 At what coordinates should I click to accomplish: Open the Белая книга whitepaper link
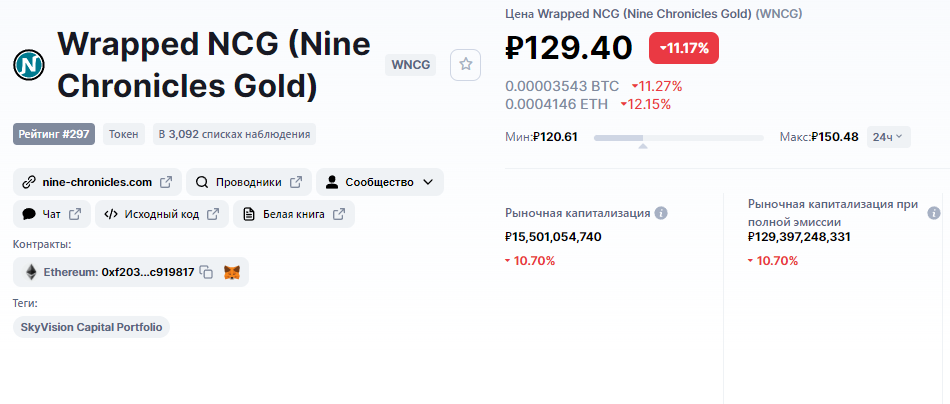pyautogui.click(x=294, y=214)
